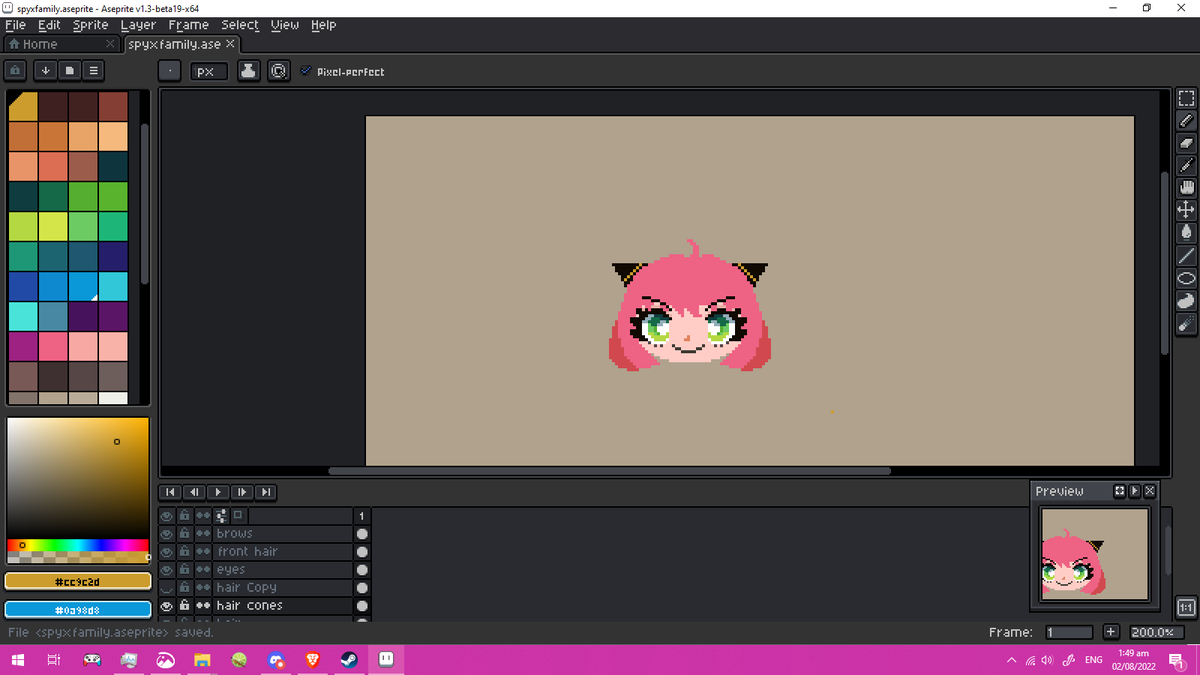Click frame 1 header in timeline
This screenshot has width=1200, height=675.
coord(362,516)
